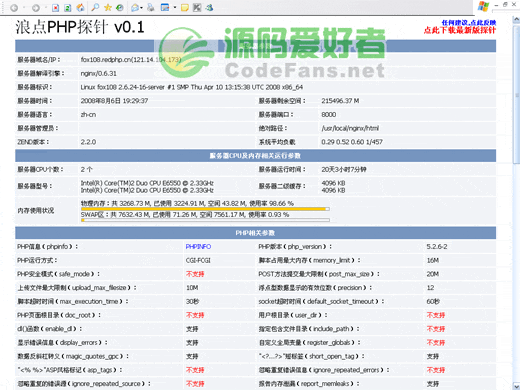Open the Home page icon
This screenshot has width=520, height=390.
pos(80,8)
